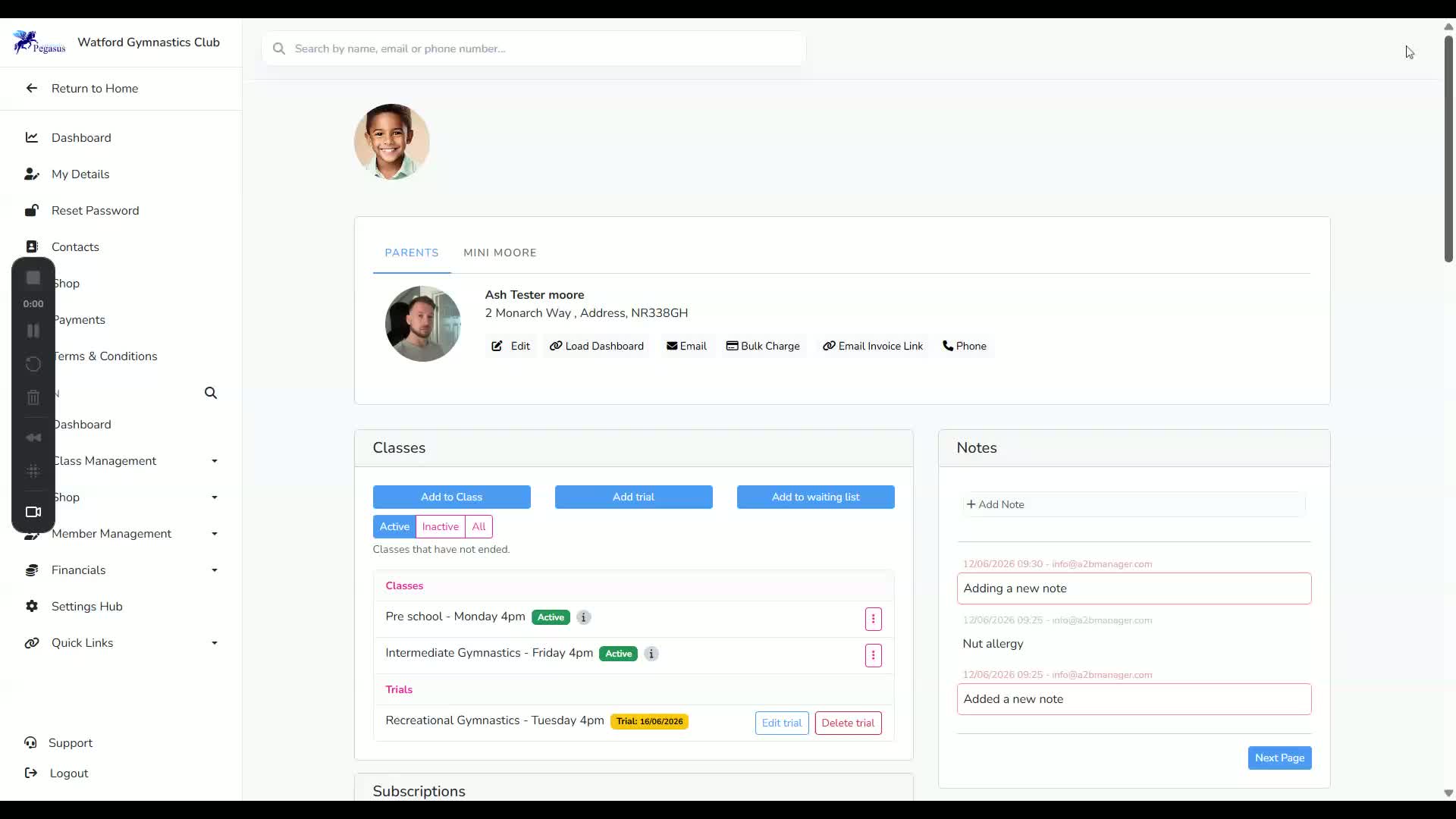The width and height of the screenshot is (1456, 819).
Task: Click the Delete trial button
Action: 848,723
